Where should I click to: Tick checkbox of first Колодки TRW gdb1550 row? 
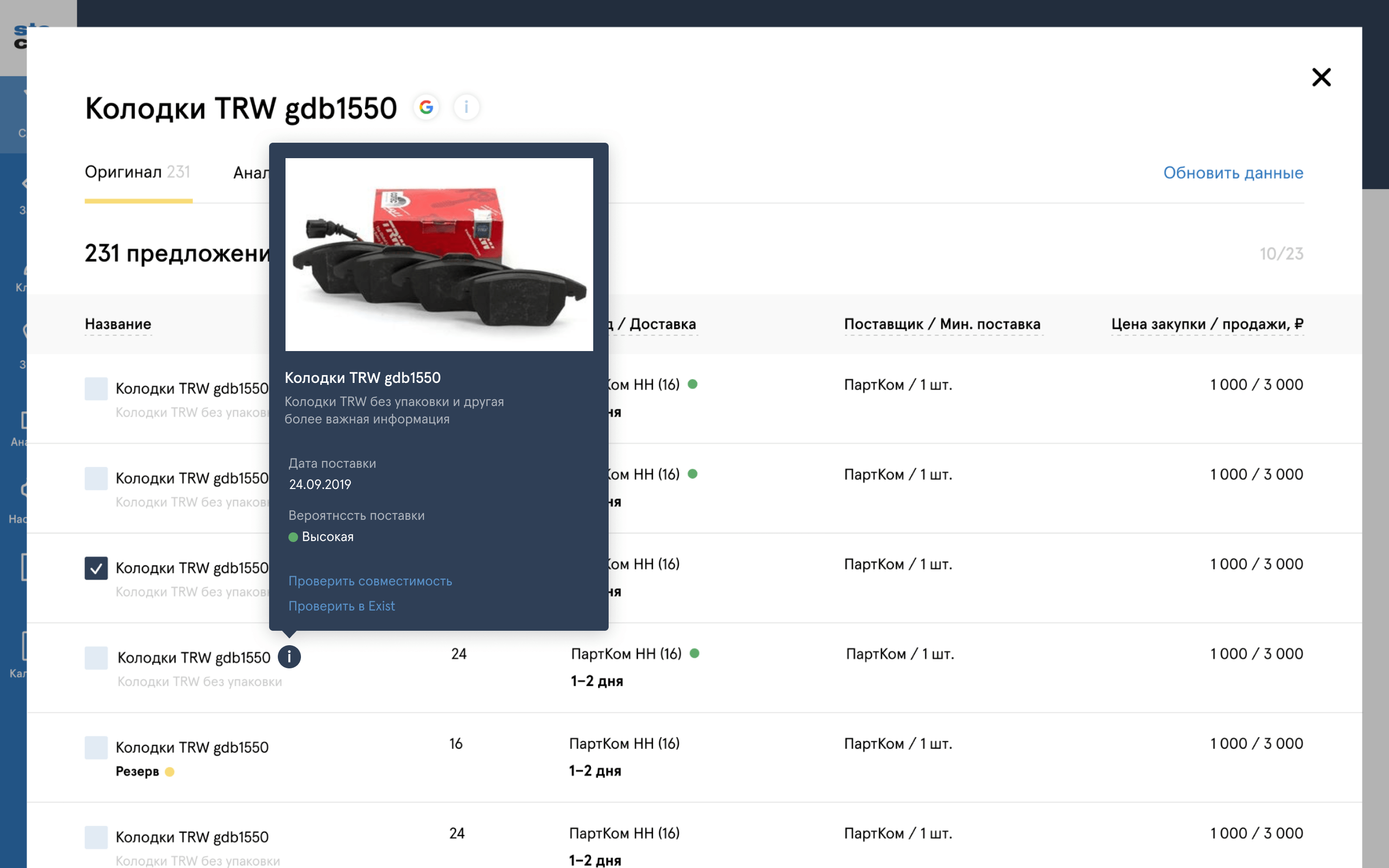pos(96,389)
